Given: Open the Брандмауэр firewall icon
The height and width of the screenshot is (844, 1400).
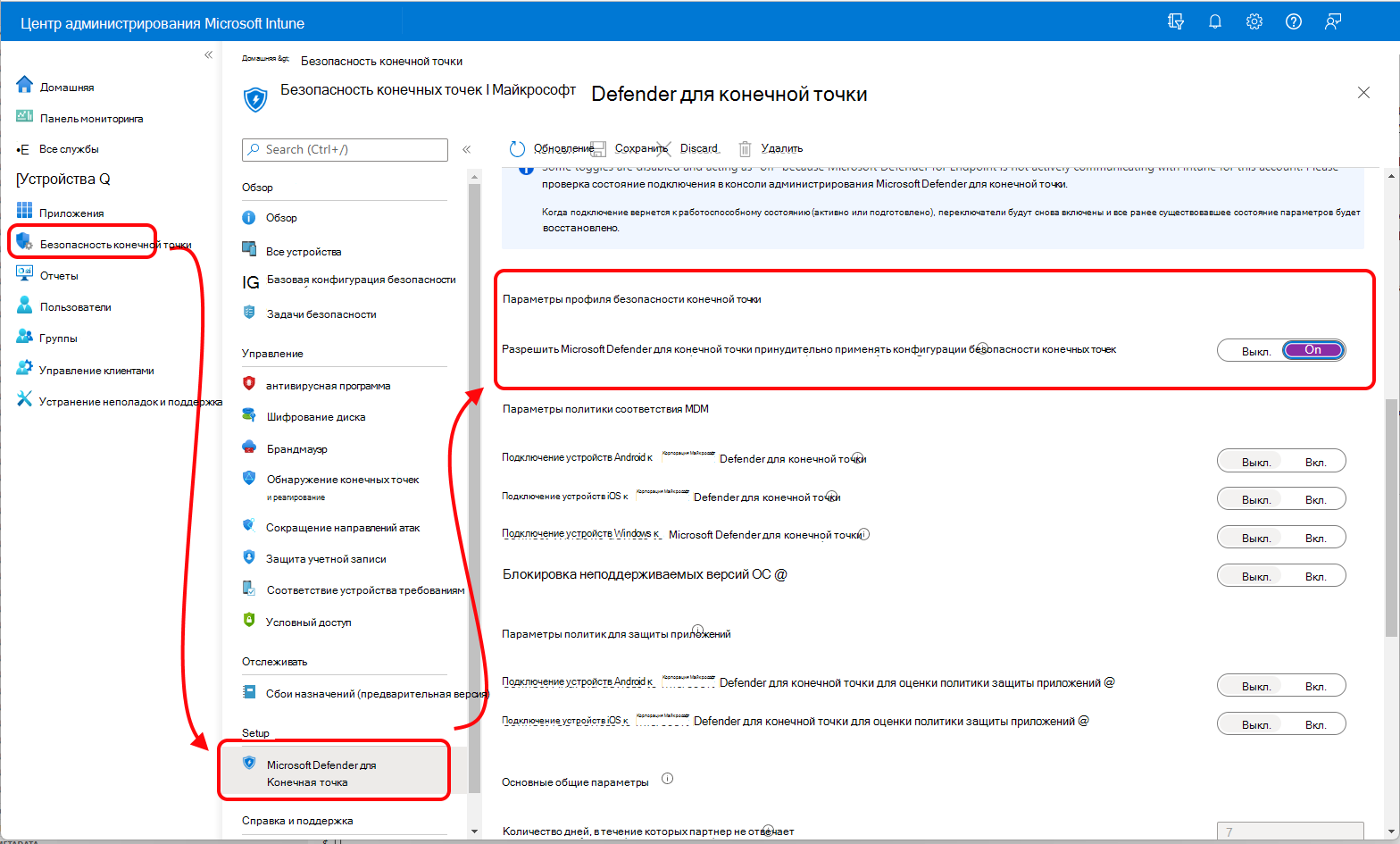Looking at the screenshot, I should (x=249, y=447).
